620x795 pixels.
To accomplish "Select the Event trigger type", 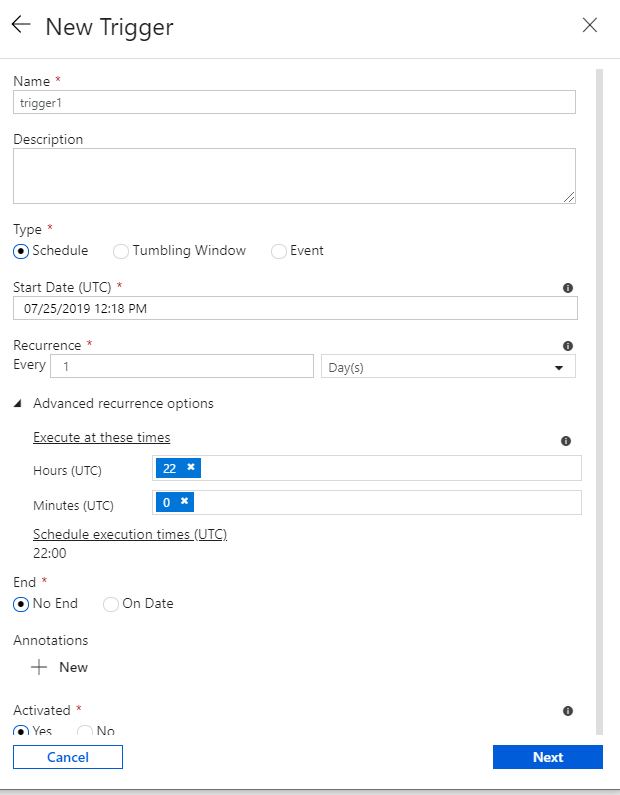I will point(278,251).
